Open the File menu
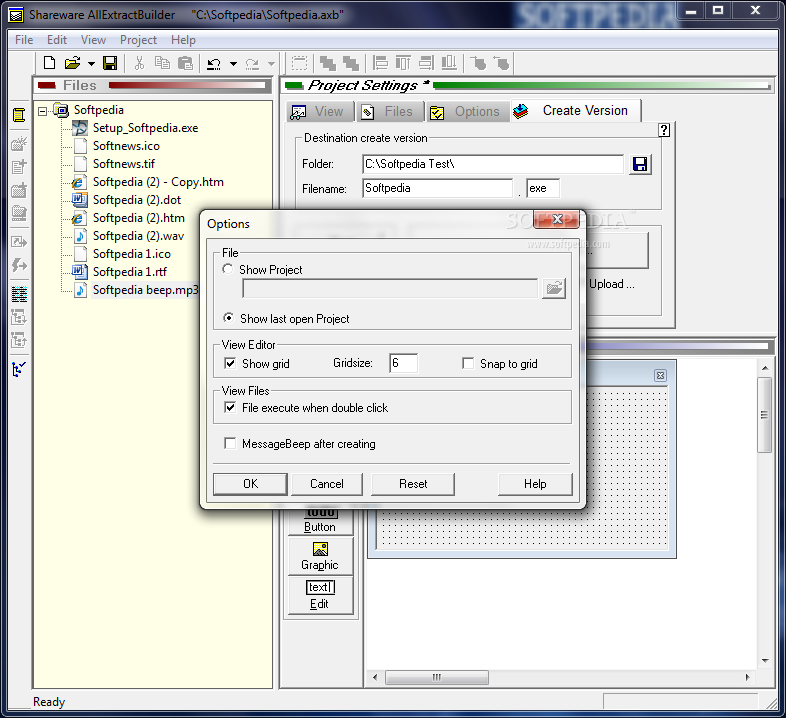The image size is (786, 718). click(24, 40)
